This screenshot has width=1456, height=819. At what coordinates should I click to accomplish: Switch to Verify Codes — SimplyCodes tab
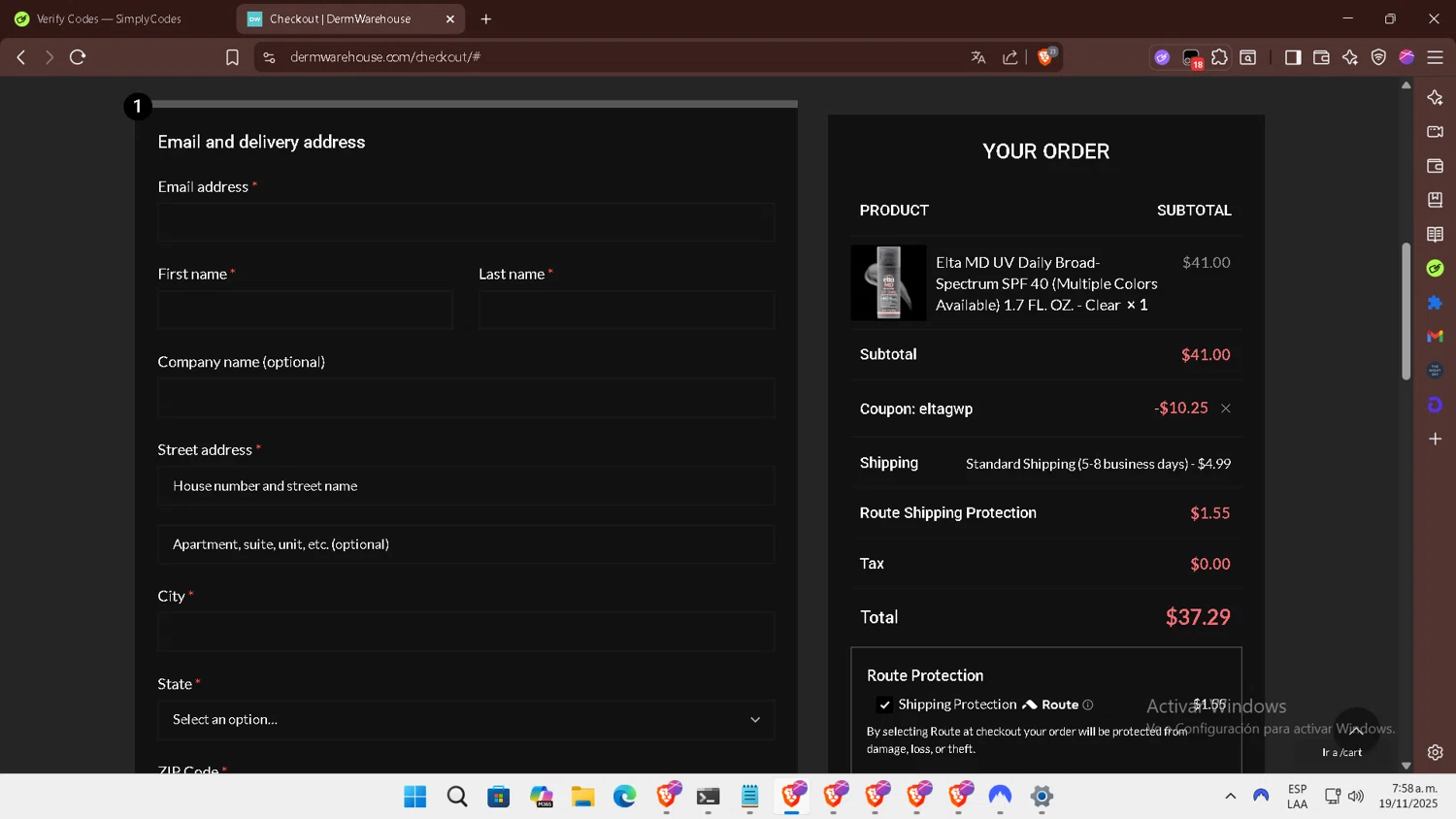tap(109, 18)
